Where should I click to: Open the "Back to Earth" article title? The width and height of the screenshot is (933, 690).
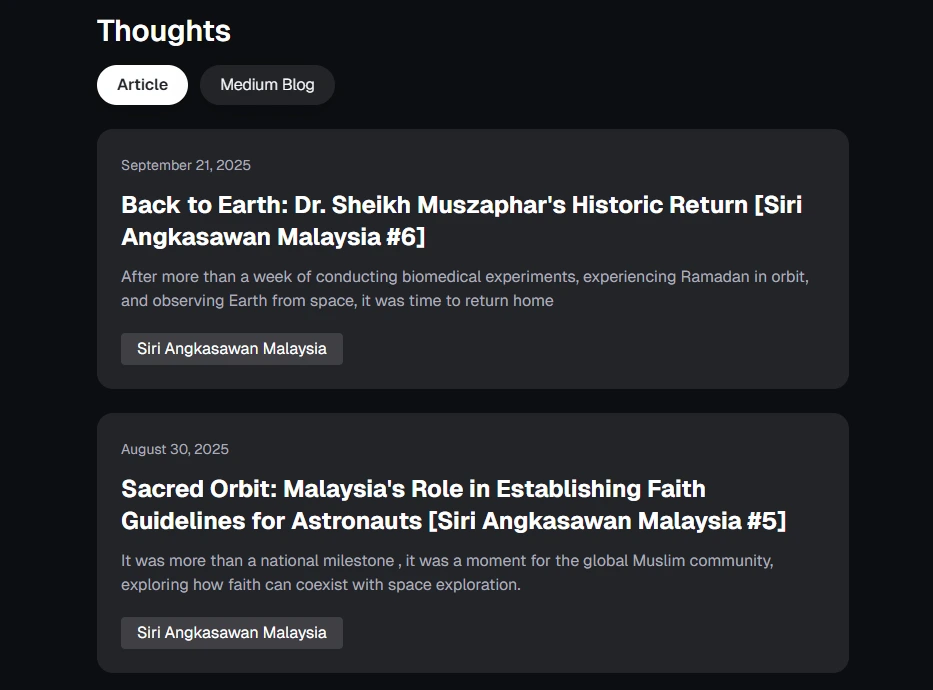[461, 220]
